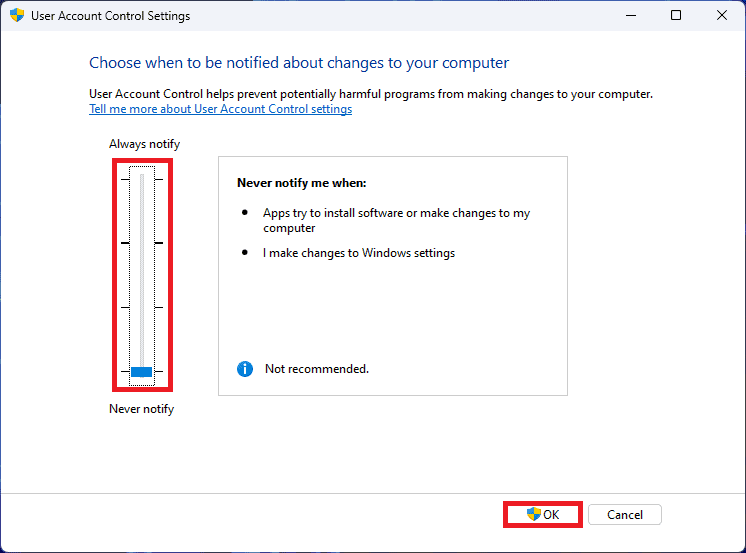Maximize the User Account Control Settings window

[x=676, y=16]
